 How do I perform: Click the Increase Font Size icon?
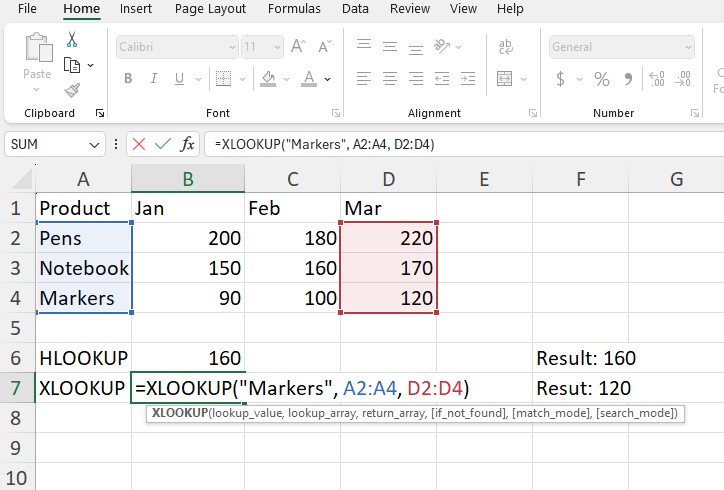coord(298,47)
